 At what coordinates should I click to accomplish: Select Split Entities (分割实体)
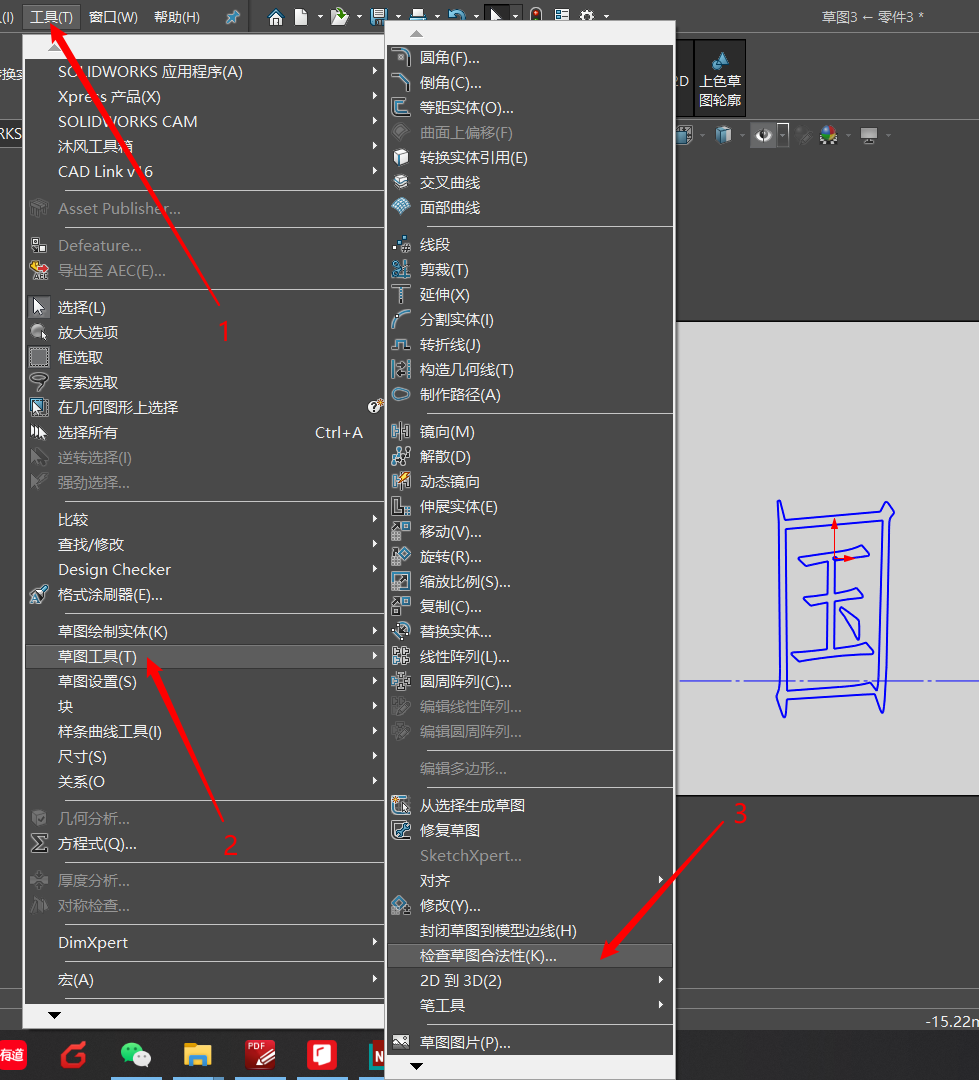(x=530, y=320)
